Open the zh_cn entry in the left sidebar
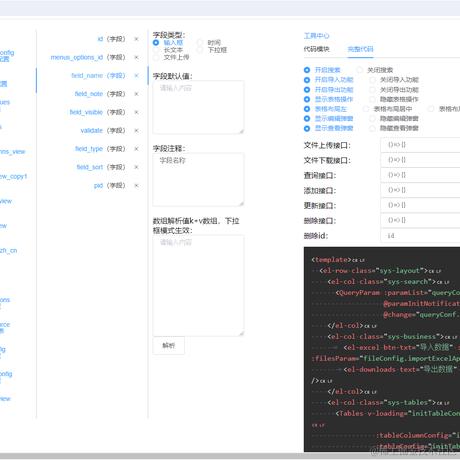This screenshot has width=460, height=460. click(x=8, y=250)
